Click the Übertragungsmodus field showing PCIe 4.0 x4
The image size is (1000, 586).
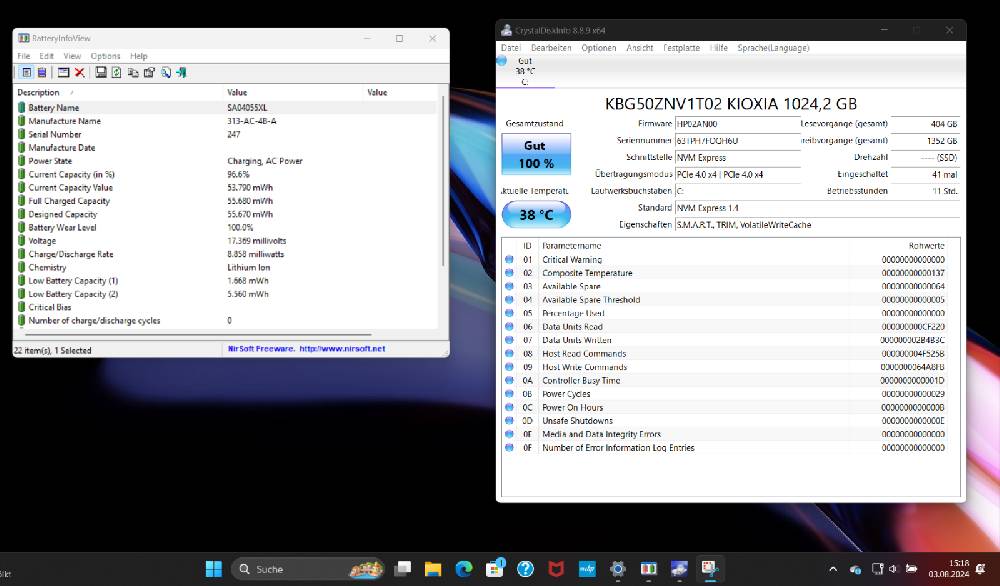point(737,174)
